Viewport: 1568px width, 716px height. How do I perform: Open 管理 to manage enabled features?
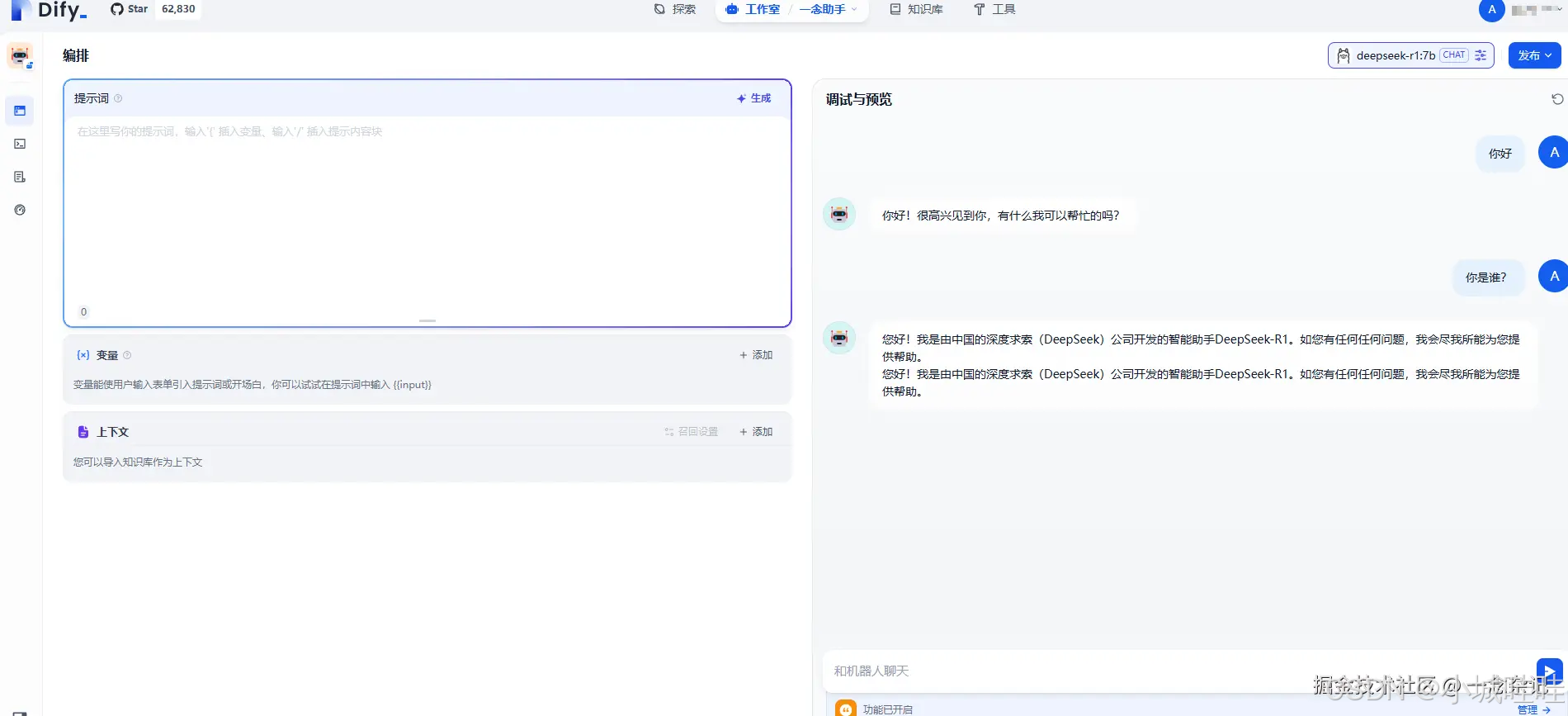point(1533,709)
